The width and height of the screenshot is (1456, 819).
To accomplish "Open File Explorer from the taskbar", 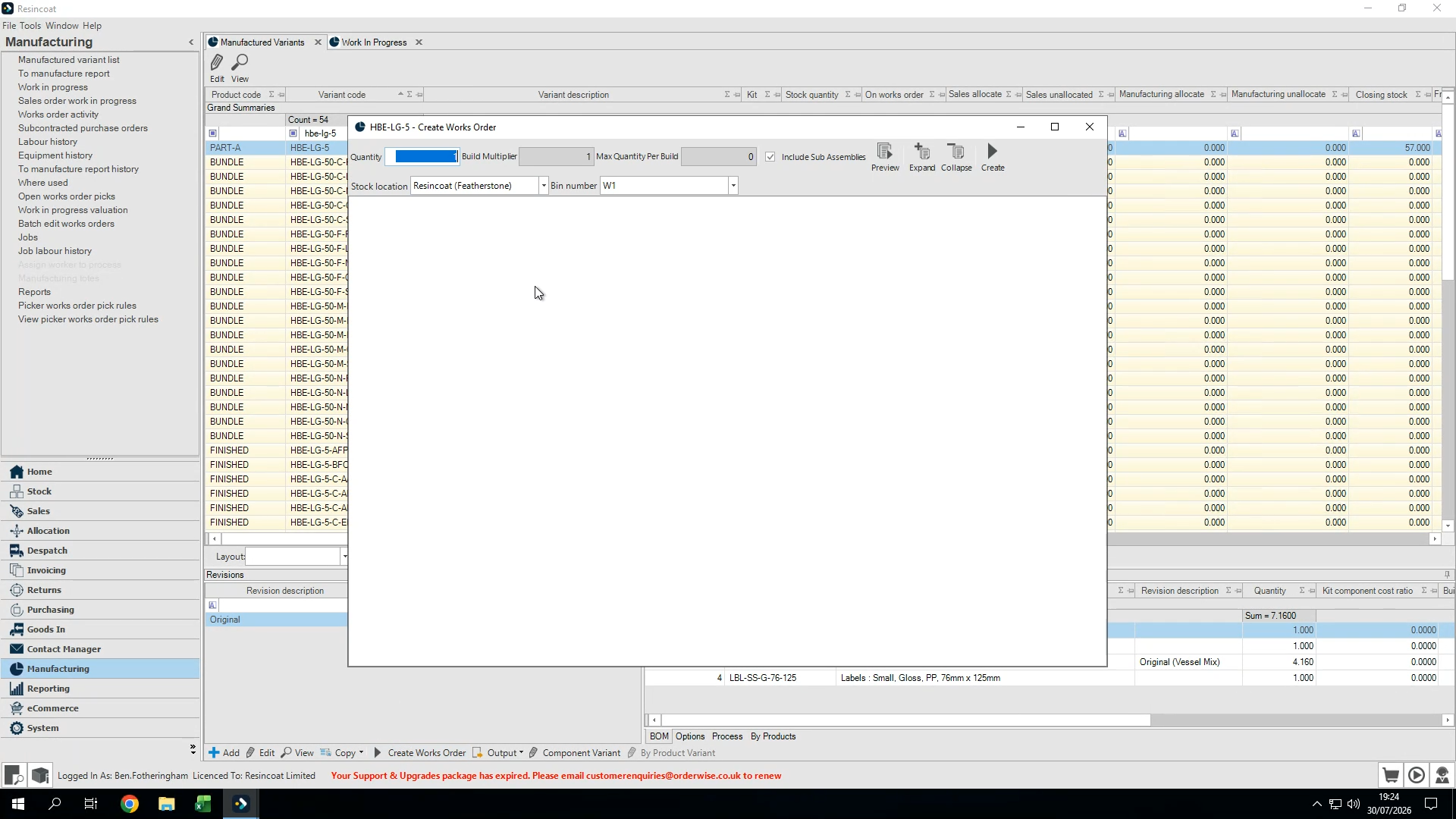I will (166, 804).
